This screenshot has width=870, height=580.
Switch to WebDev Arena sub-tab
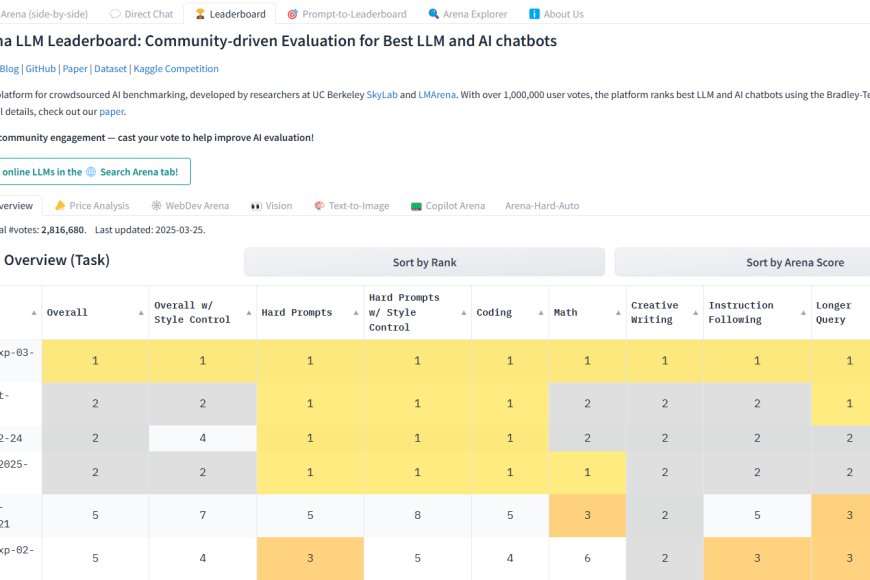(190, 206)
